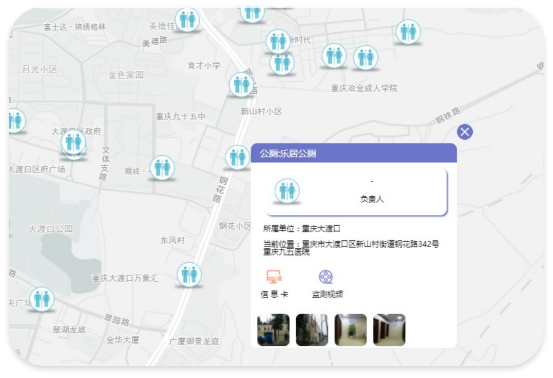Open second building photo thumbnail

point(312,330)
